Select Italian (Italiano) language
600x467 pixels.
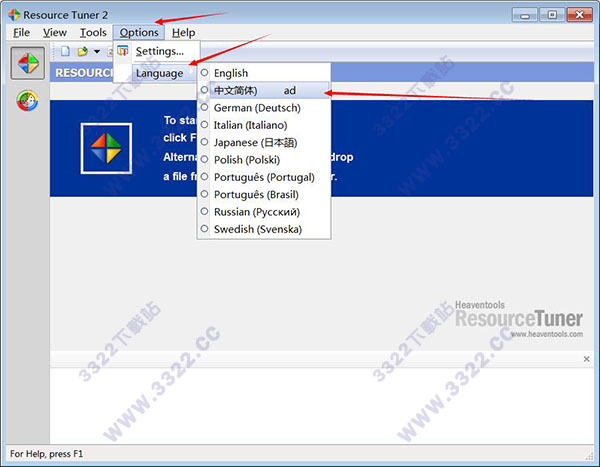(264, 125)
